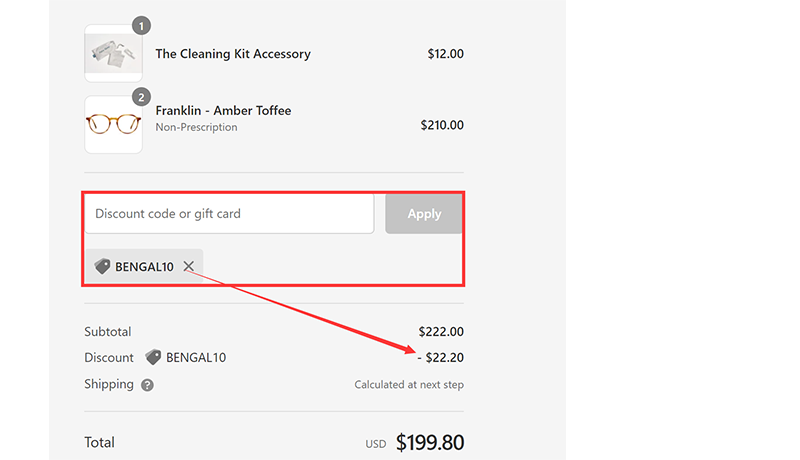
Task: Click the Franklin Amber Toffee glasses thumbnail
Action: [x=113, y=125]
